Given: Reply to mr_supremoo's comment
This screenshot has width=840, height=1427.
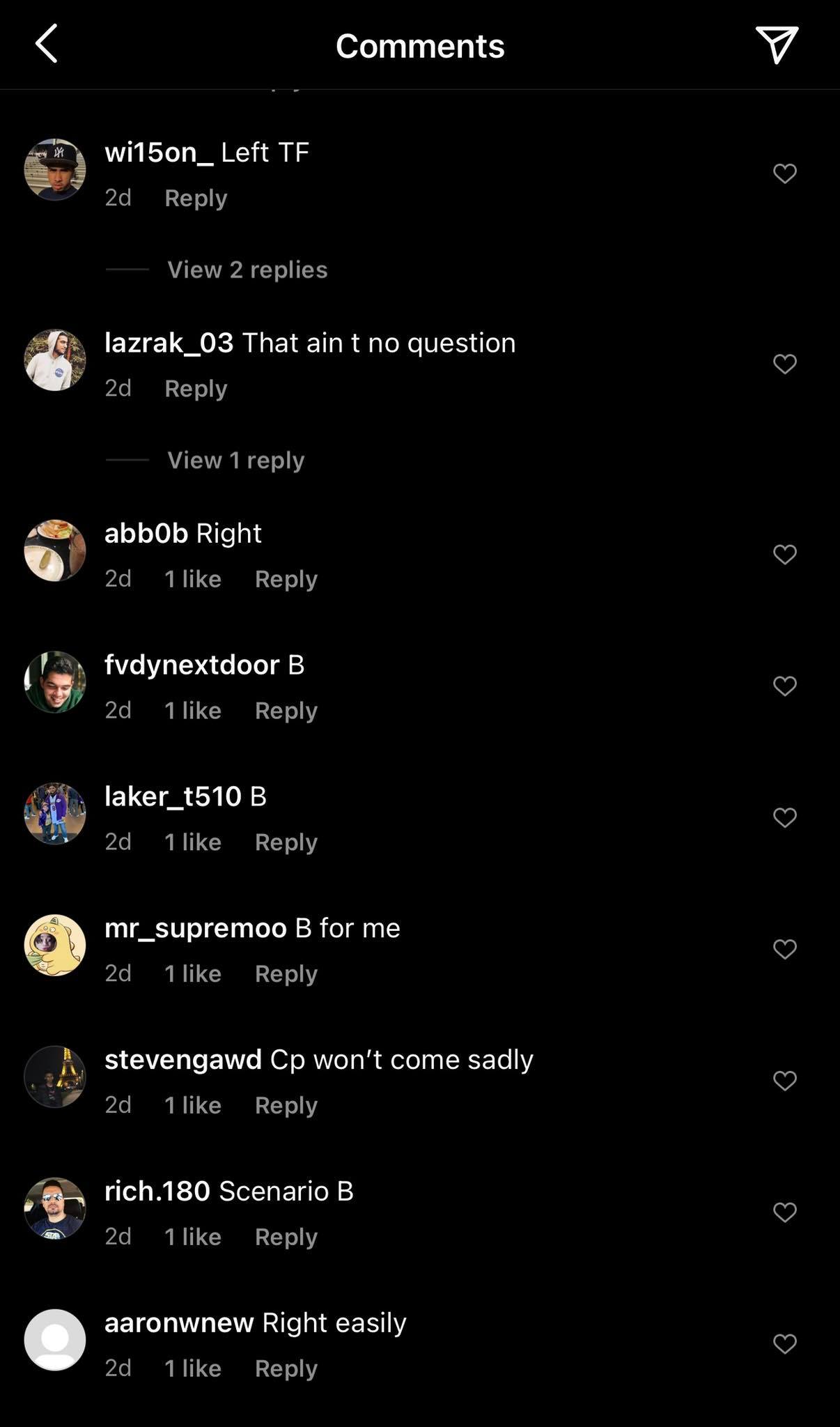Looking at the screenshot, I should tap(286, 973).
